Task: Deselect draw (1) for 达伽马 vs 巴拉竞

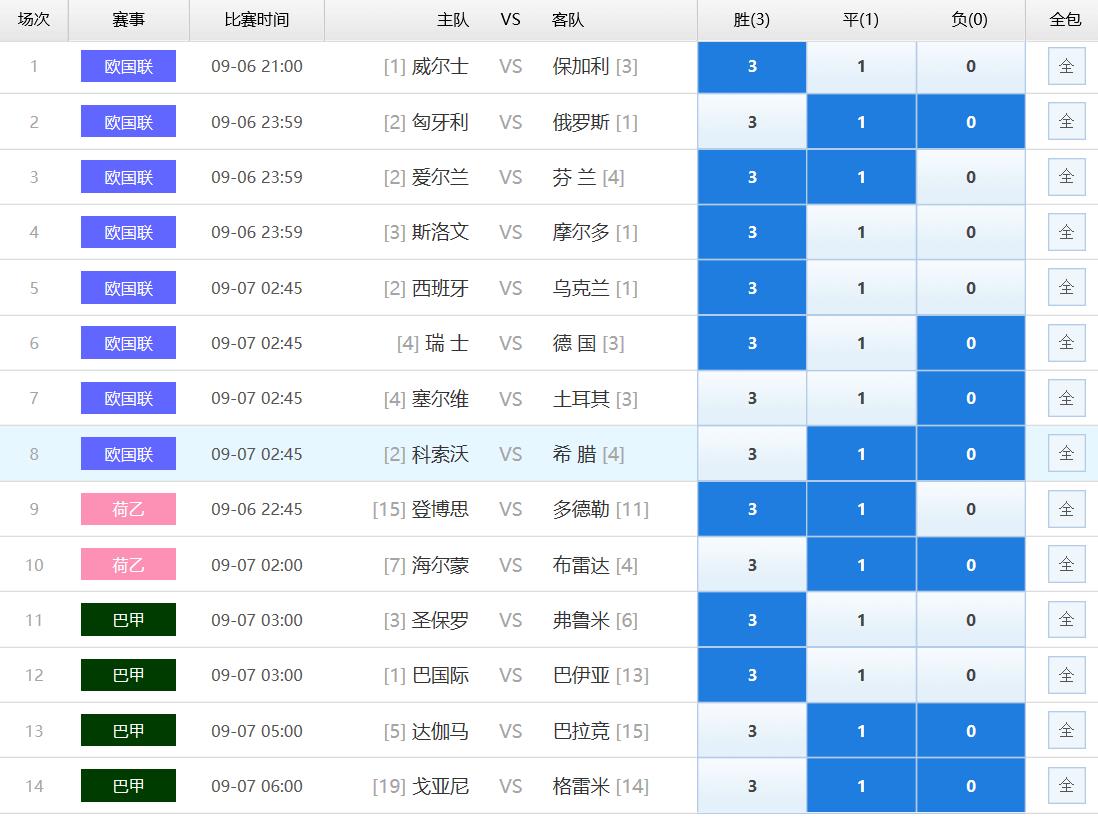Action: tap(861, 731)
